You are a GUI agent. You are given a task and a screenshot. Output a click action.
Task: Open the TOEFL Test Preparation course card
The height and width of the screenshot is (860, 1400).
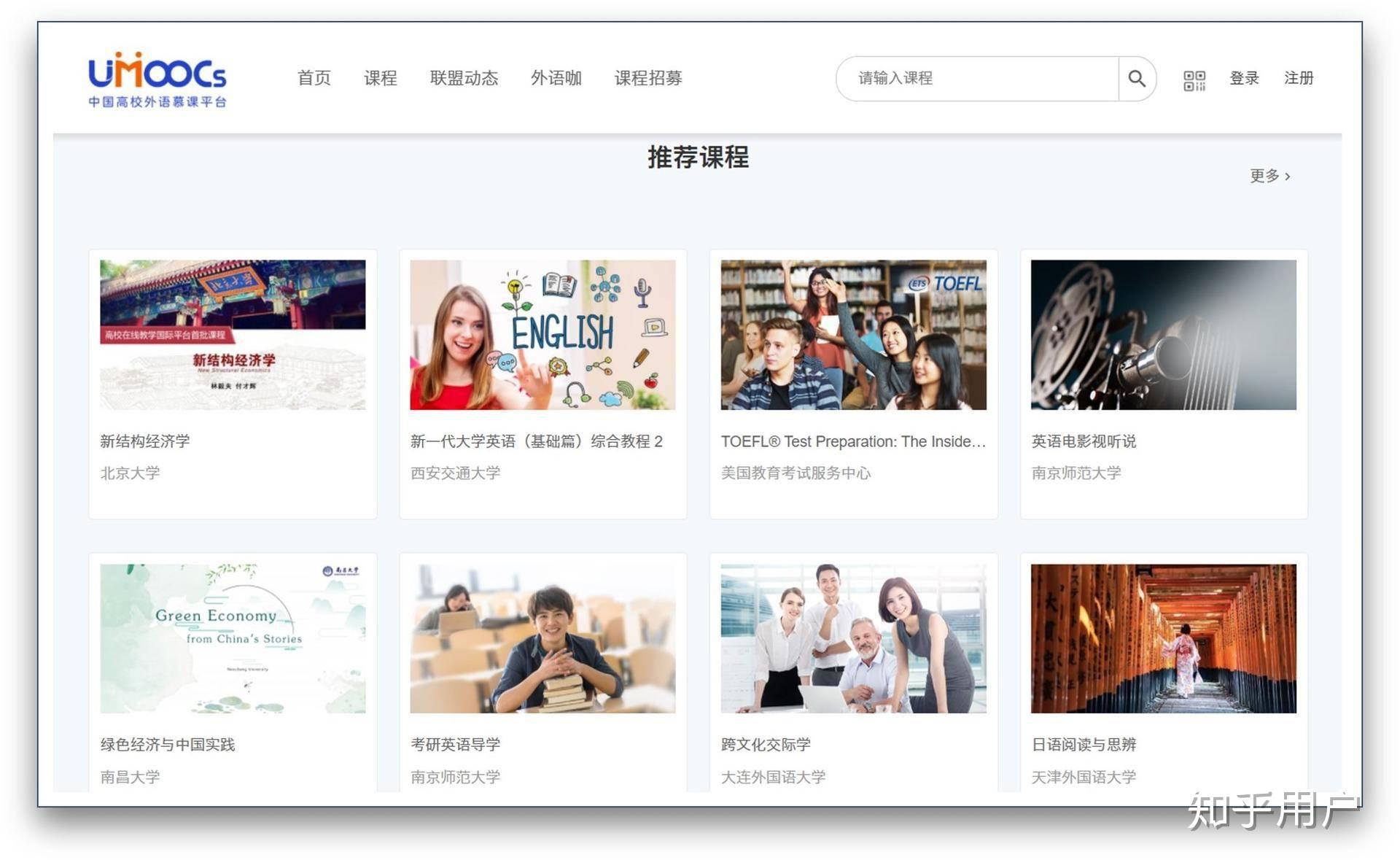[853, 334]
